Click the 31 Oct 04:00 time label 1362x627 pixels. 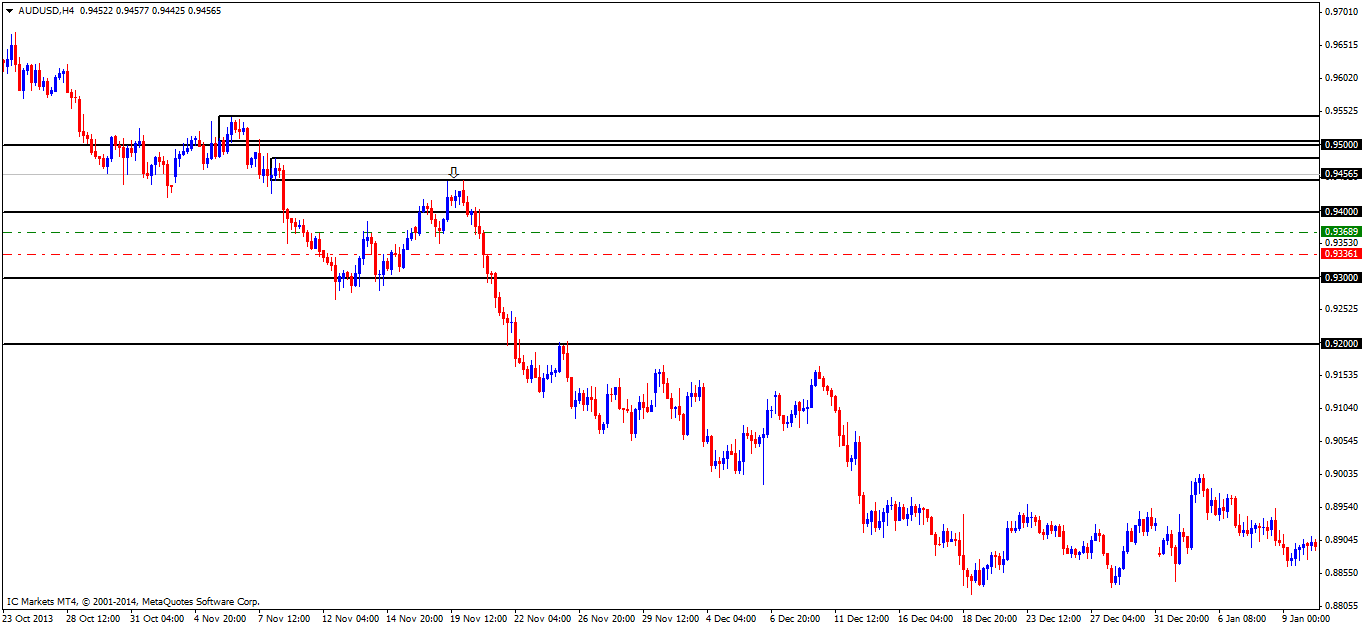click(155, 619)
